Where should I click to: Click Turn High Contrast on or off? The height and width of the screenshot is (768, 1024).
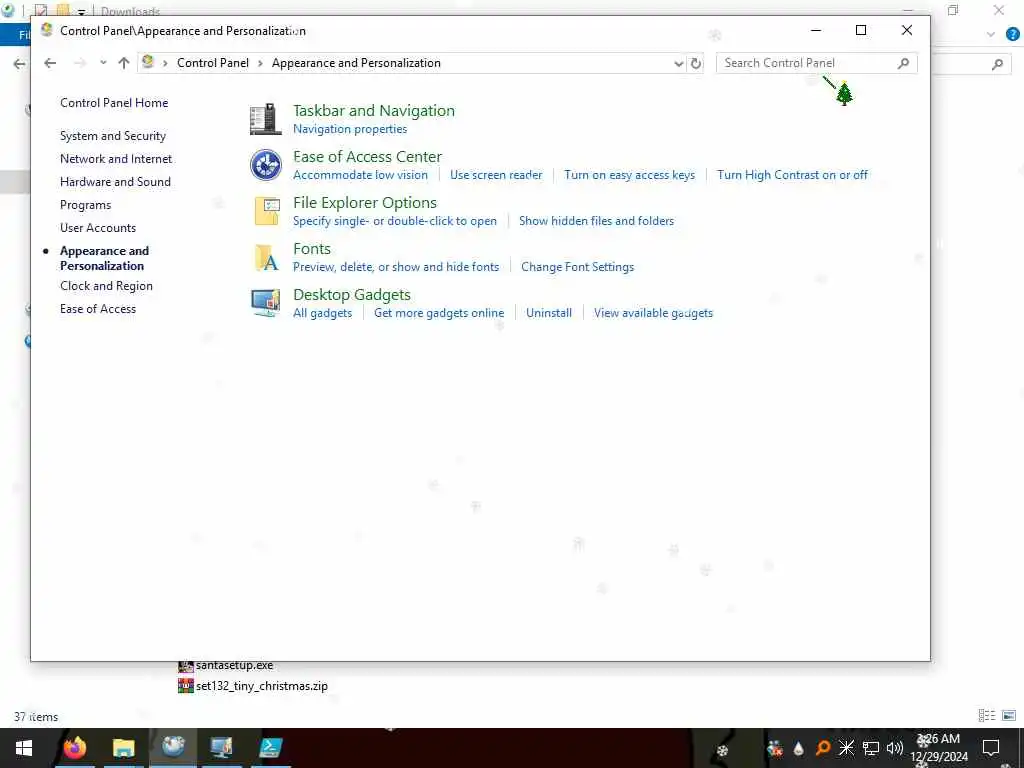coord(792,175)
